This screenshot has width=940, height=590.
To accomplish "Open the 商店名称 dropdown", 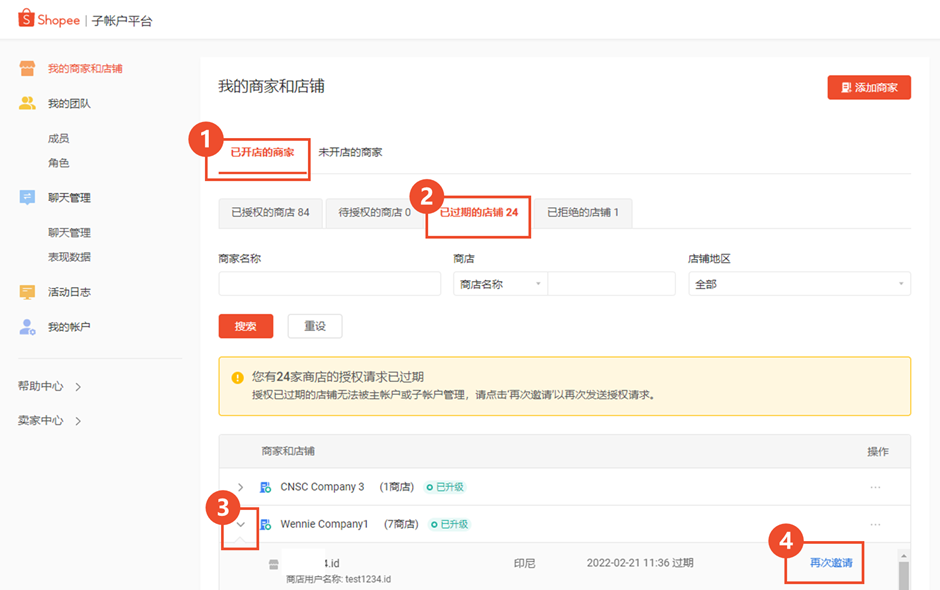I will click(500, 283).
